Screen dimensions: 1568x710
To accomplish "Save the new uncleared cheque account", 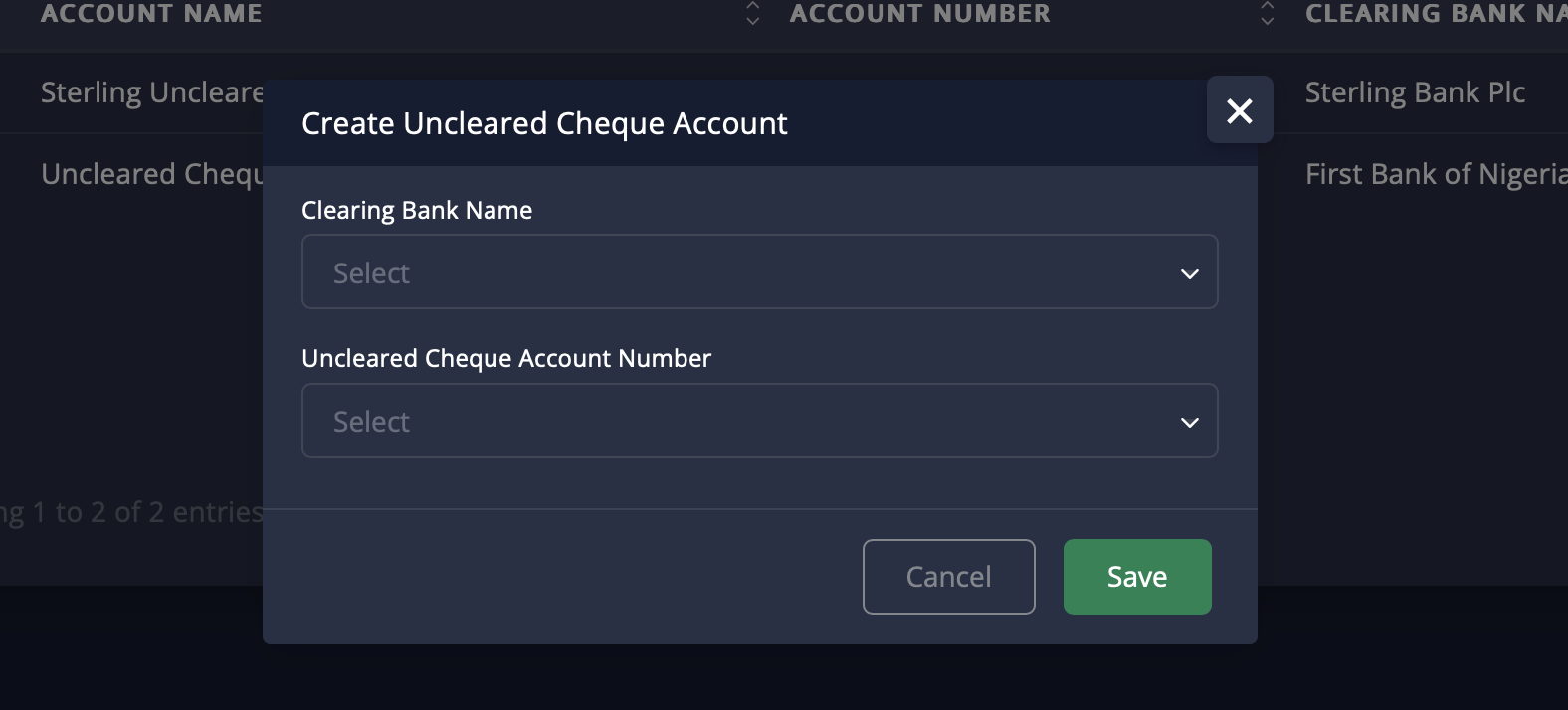I will point(1136,577).
